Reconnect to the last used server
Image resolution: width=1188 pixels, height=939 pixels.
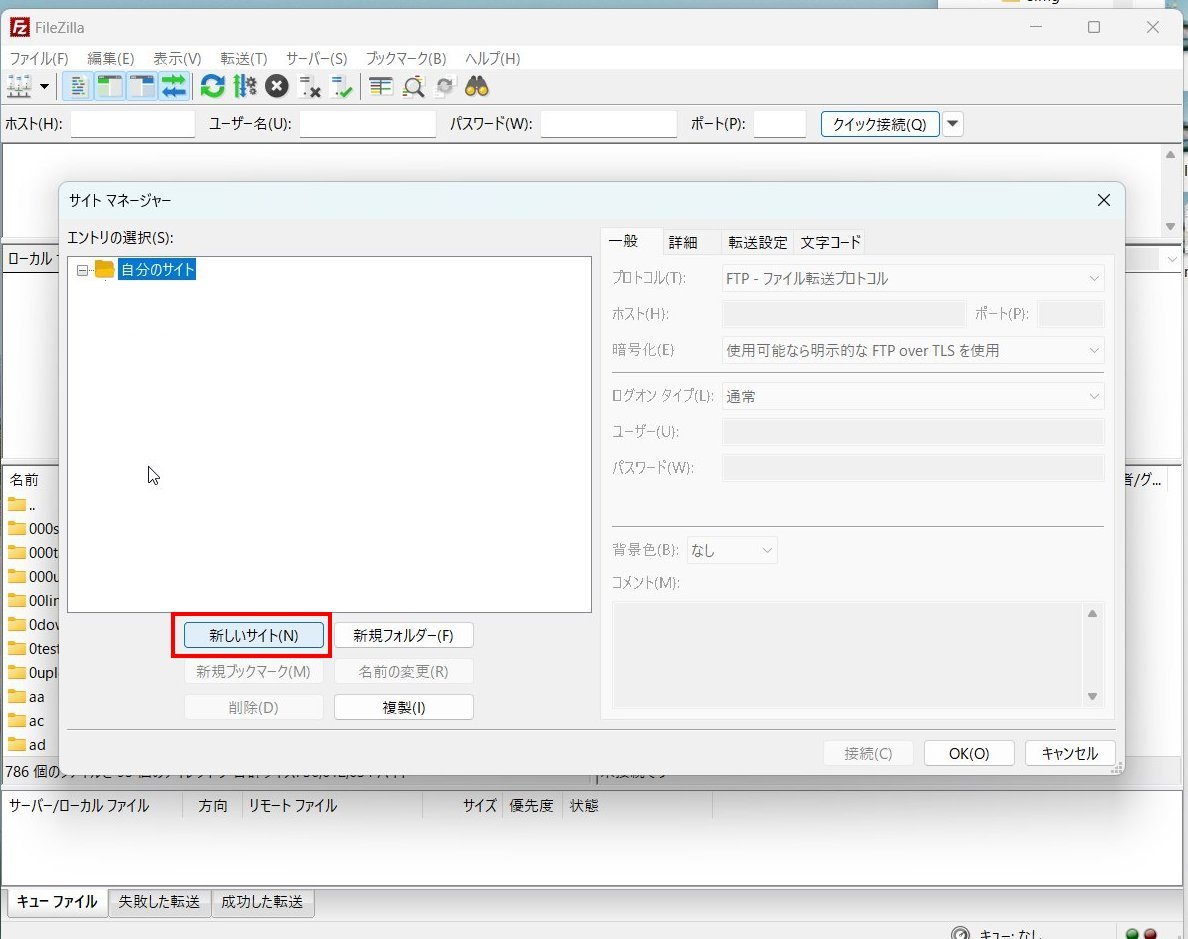342,87
